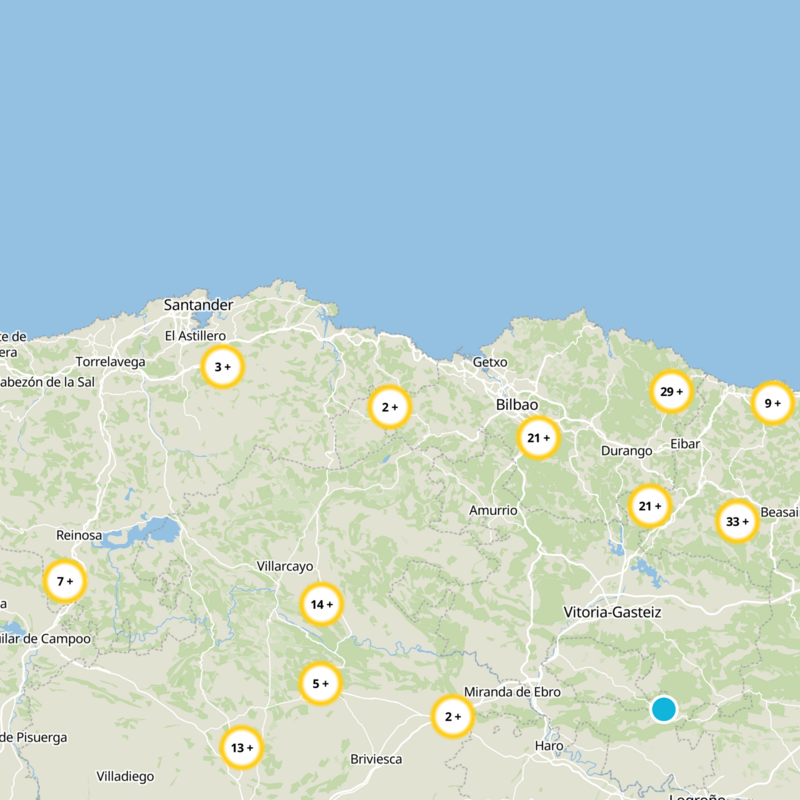Open the 29+ cluster marker
The width and height of the screenshot is (800, 800).
[x=672, y=391]
